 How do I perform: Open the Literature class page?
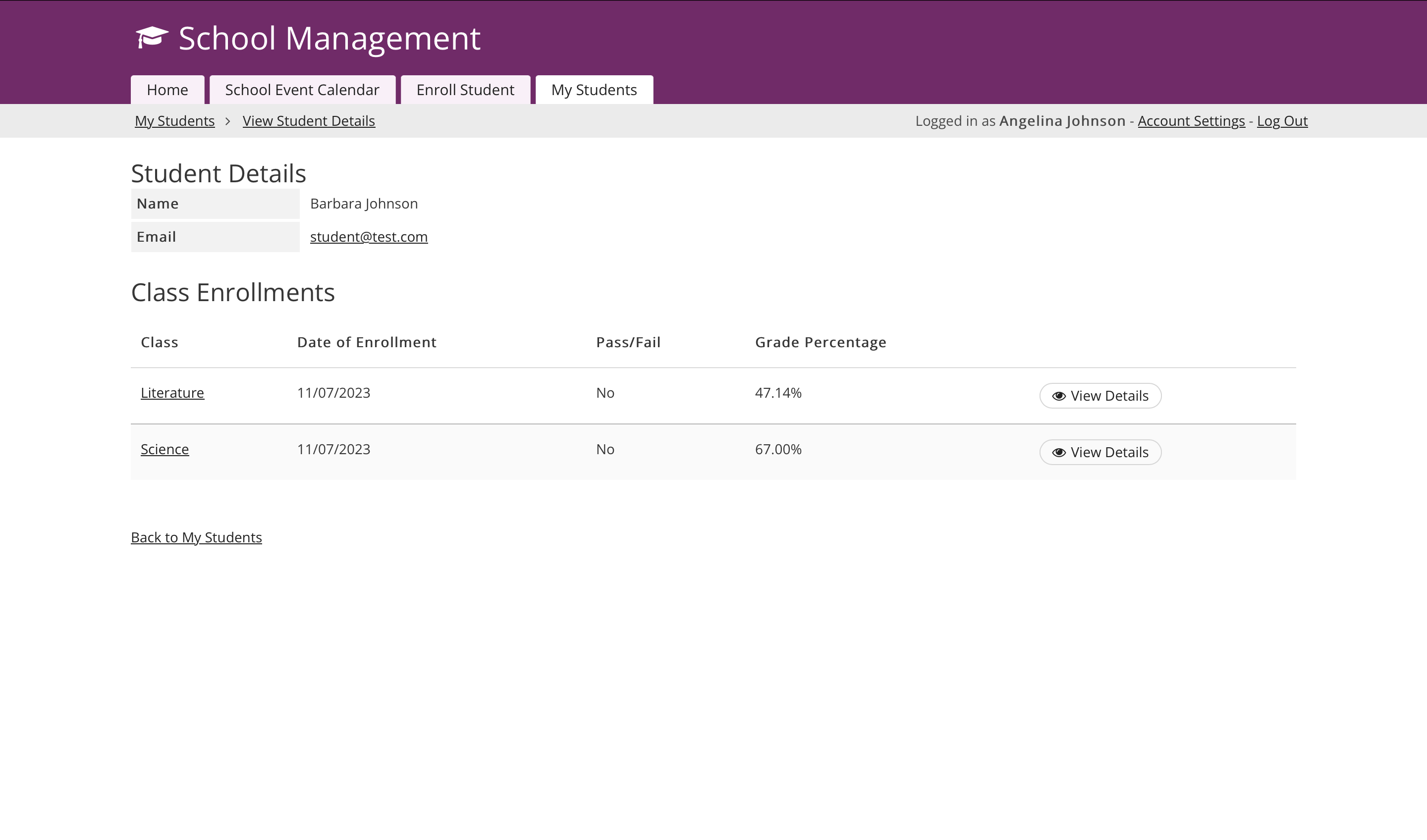171,392
